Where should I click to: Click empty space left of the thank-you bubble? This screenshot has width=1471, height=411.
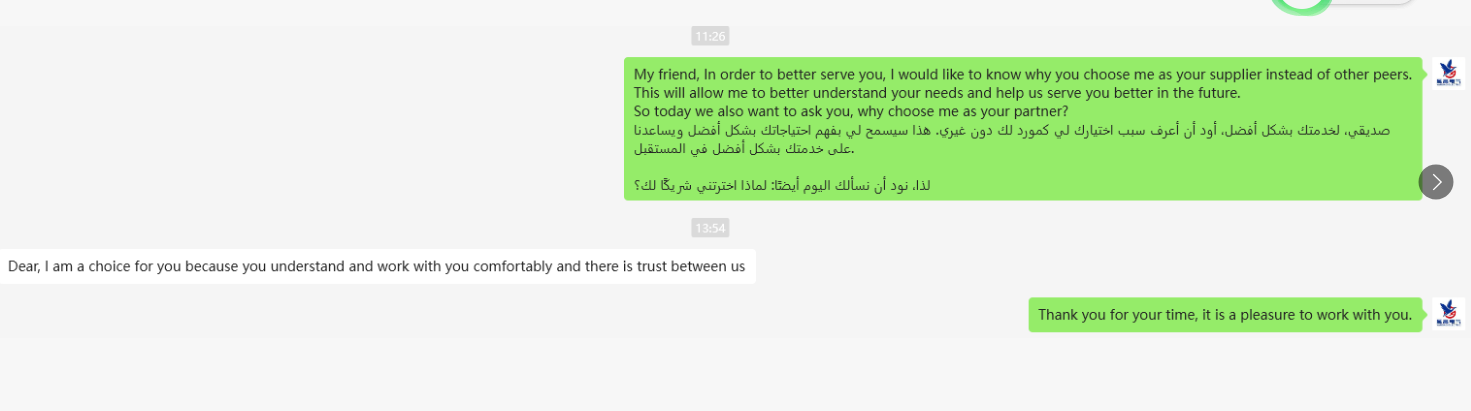pyautogui.click(x=600, y=314)
